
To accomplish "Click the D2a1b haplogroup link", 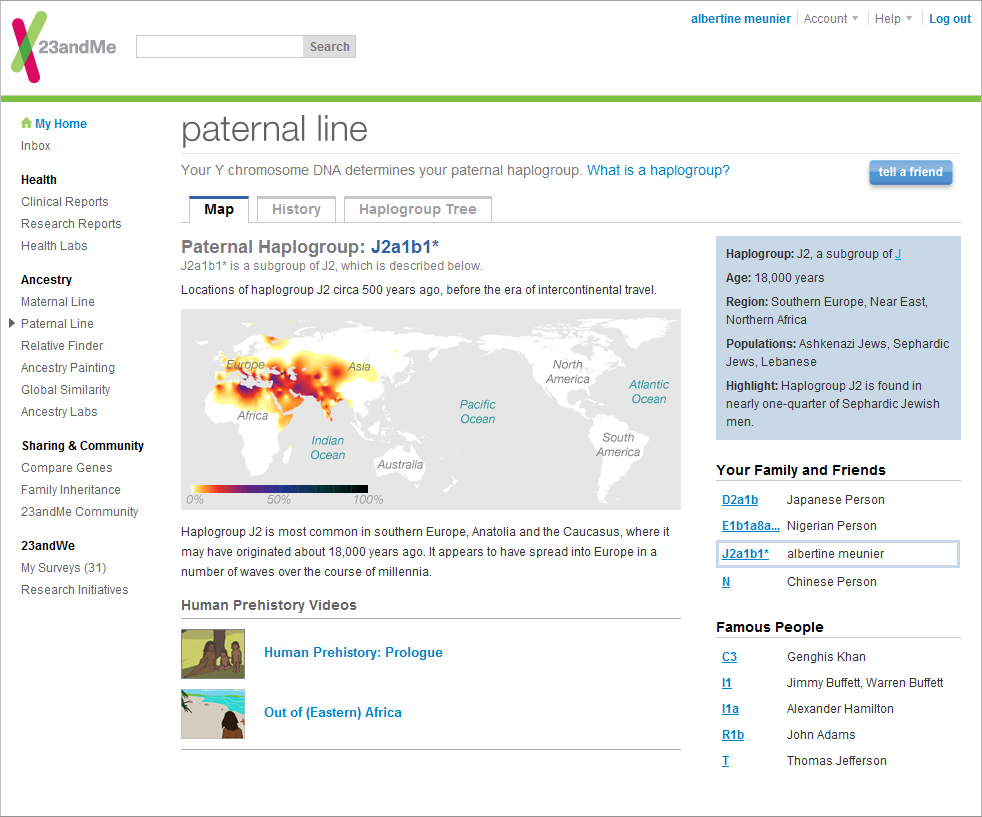I will [740, 500].
